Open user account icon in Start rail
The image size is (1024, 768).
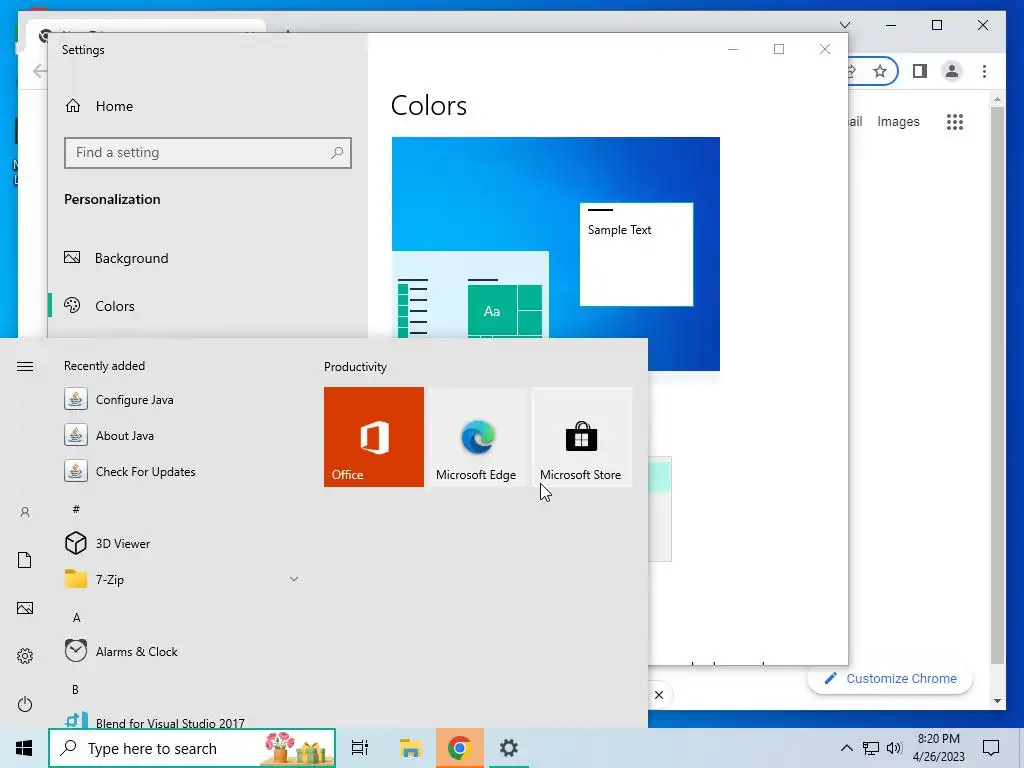(x=25, y=512)
